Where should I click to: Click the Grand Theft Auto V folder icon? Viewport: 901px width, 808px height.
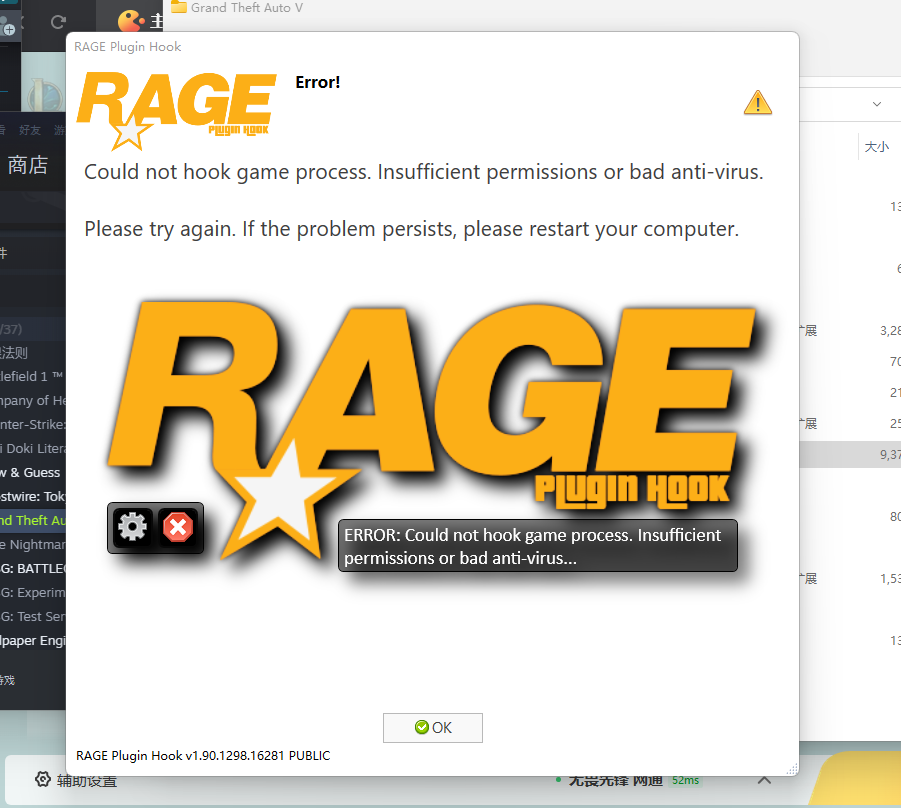[x=179, y=7]
